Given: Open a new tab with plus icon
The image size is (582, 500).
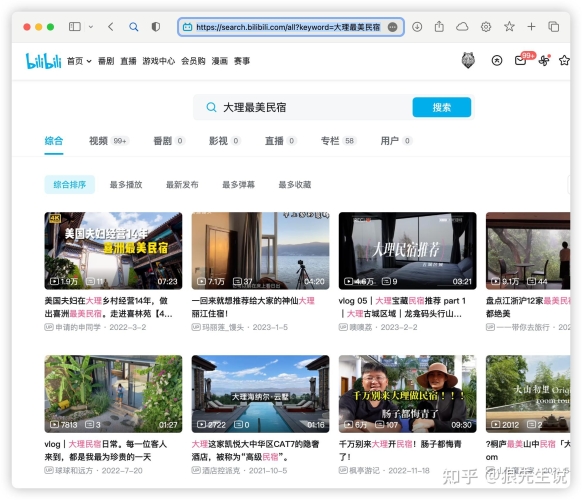Looking at the screenshot, I should tap(532, 27).
